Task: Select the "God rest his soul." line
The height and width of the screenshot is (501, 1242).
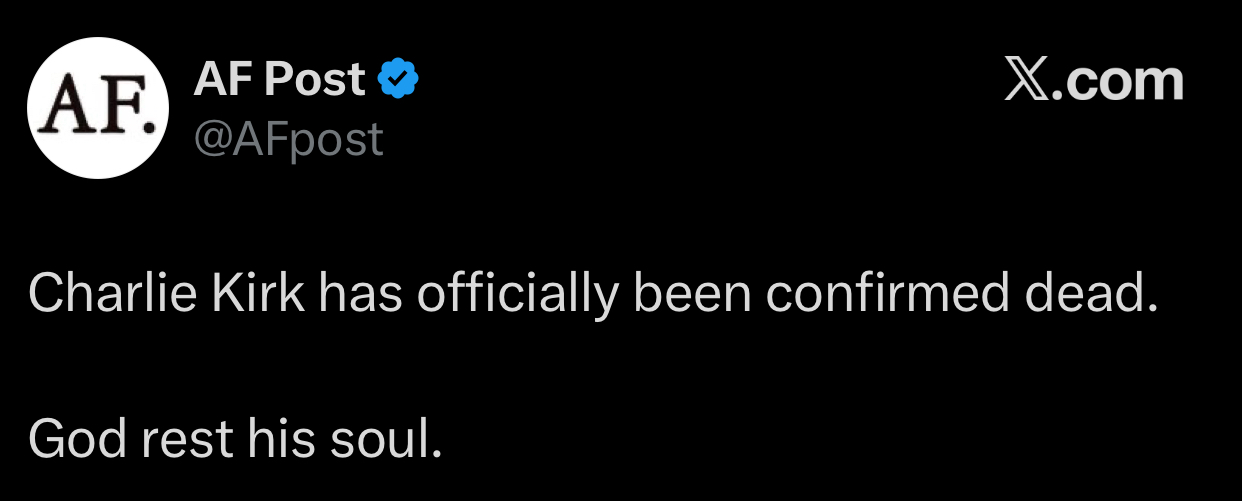Action: (235, 437)
